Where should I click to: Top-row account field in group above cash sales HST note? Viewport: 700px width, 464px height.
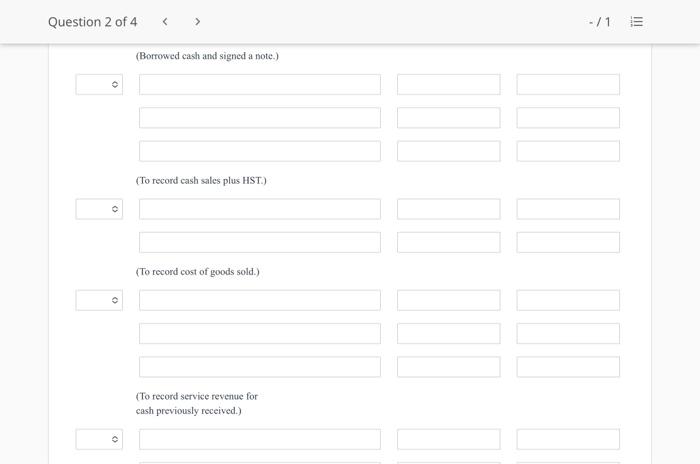[x=260, y=84]
